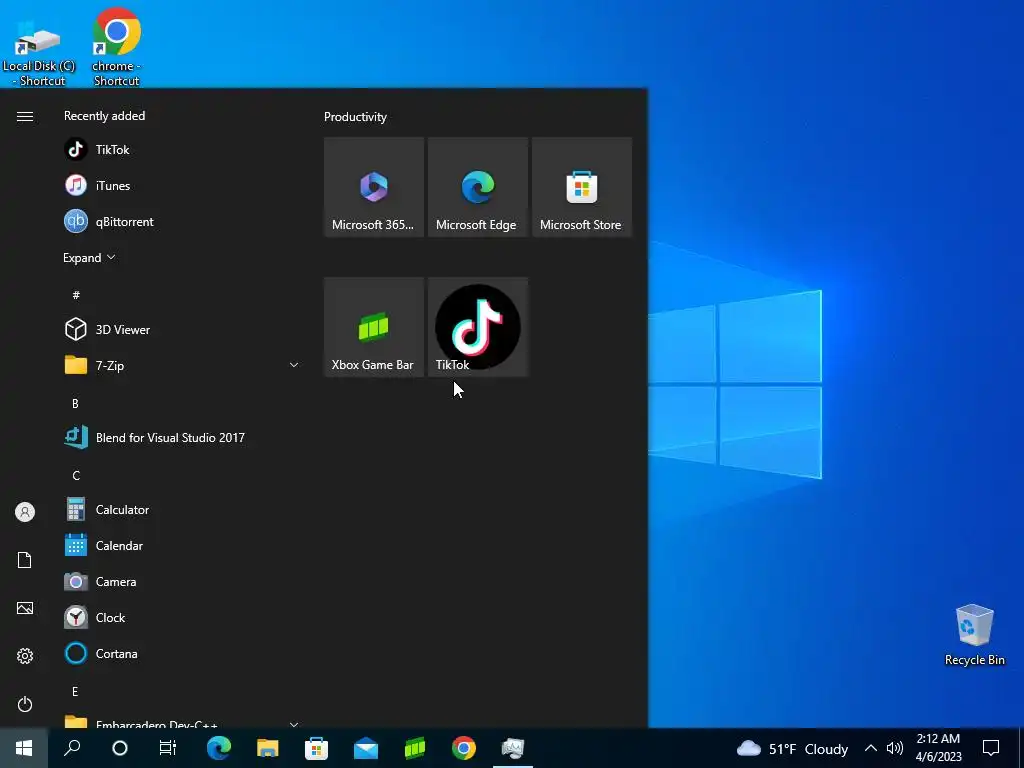1024x768 pixels.
Task: Click the Microsoft 365 tile
Action: tap(374, 187)
